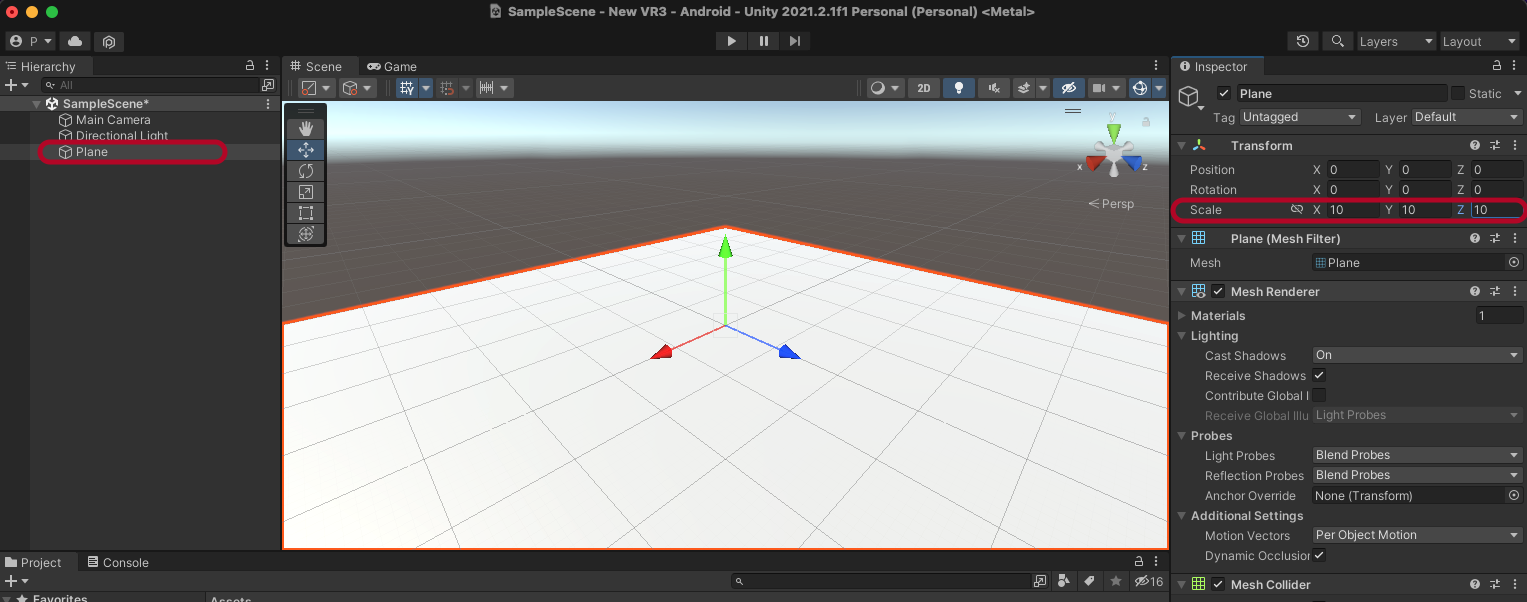Enable Contribute Global Illumination checkbox

tap(1319, 395)
